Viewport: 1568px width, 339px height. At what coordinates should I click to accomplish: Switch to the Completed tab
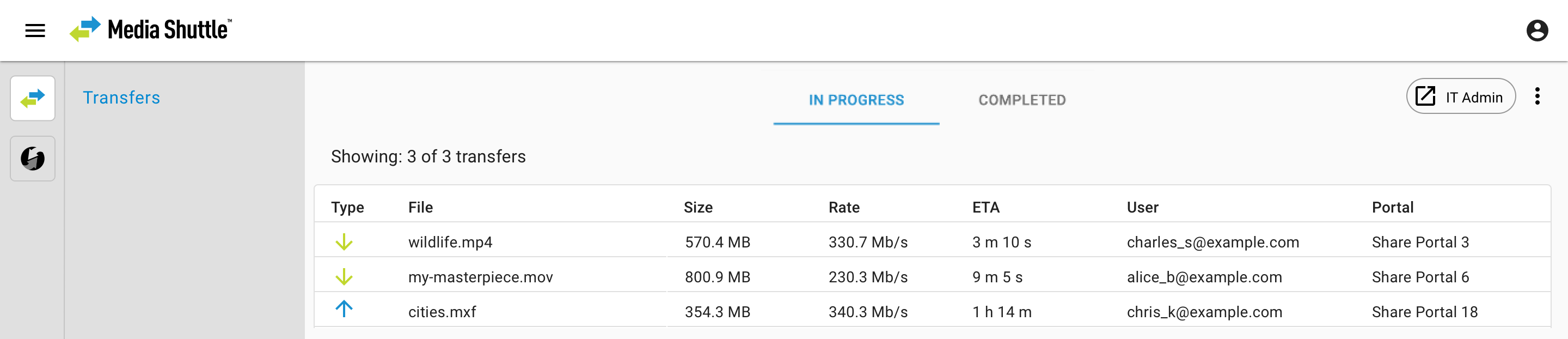pos(1021,100)
